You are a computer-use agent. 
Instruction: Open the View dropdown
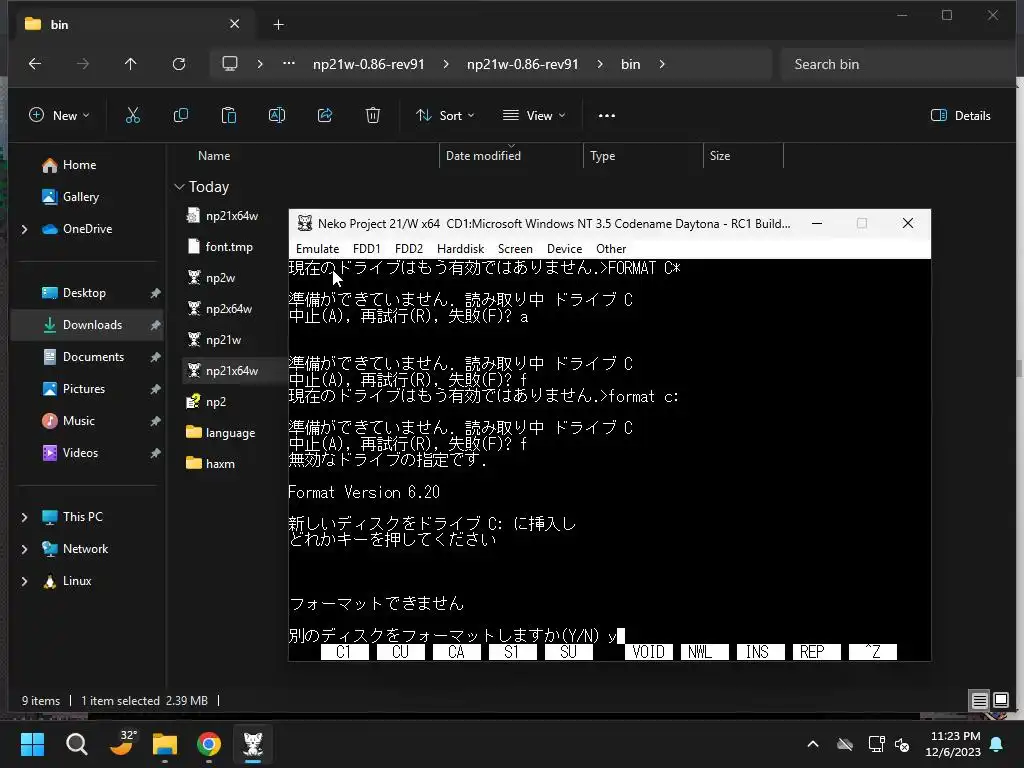pyautogui.click(x=534, y=116)
